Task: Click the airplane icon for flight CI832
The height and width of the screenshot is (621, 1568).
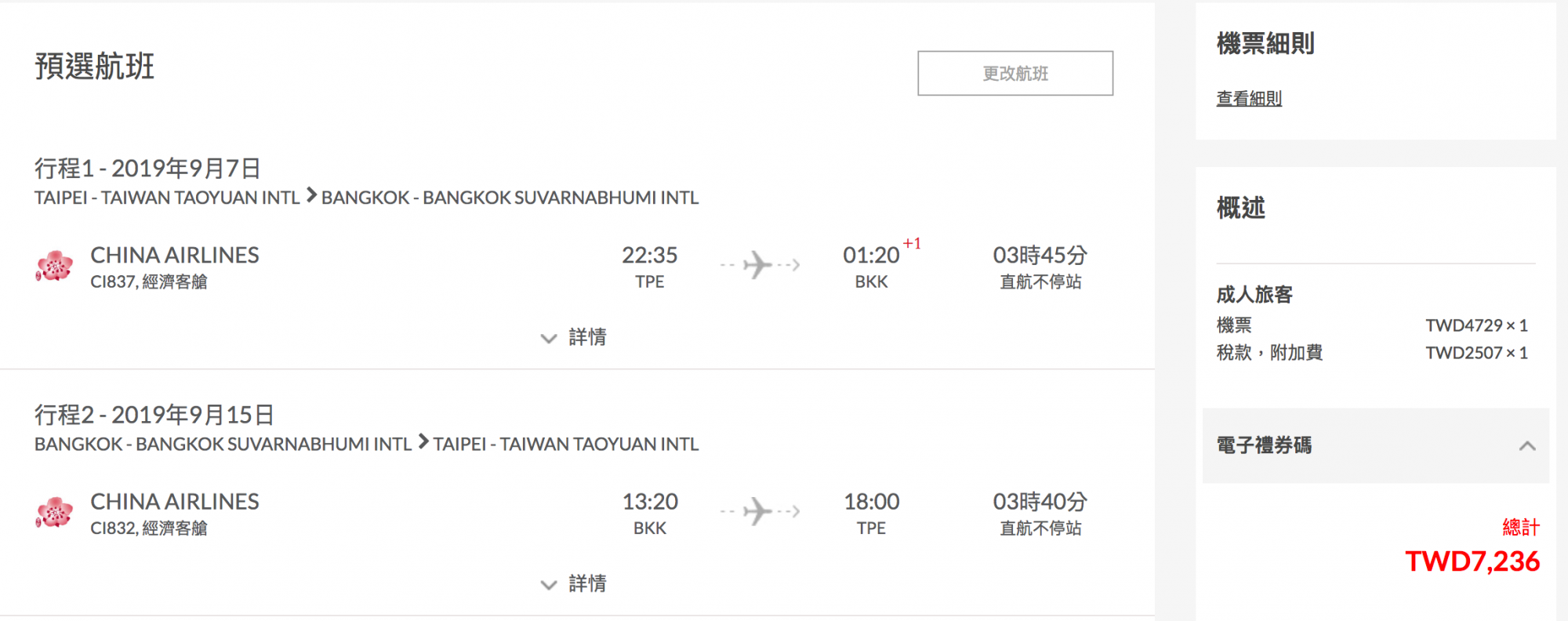Action: click(x=759, y=511)
